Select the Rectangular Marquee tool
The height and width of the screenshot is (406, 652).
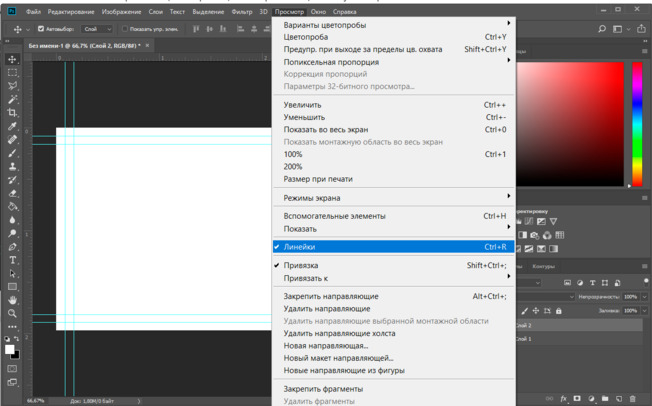tap(12, 73)
